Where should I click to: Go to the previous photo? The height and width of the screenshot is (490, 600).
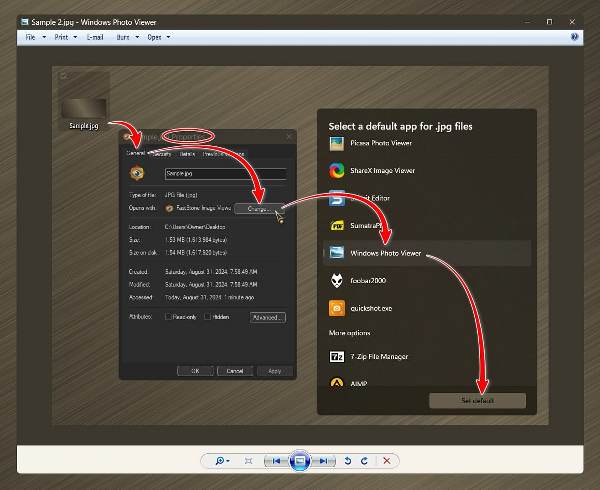point(276,461)
